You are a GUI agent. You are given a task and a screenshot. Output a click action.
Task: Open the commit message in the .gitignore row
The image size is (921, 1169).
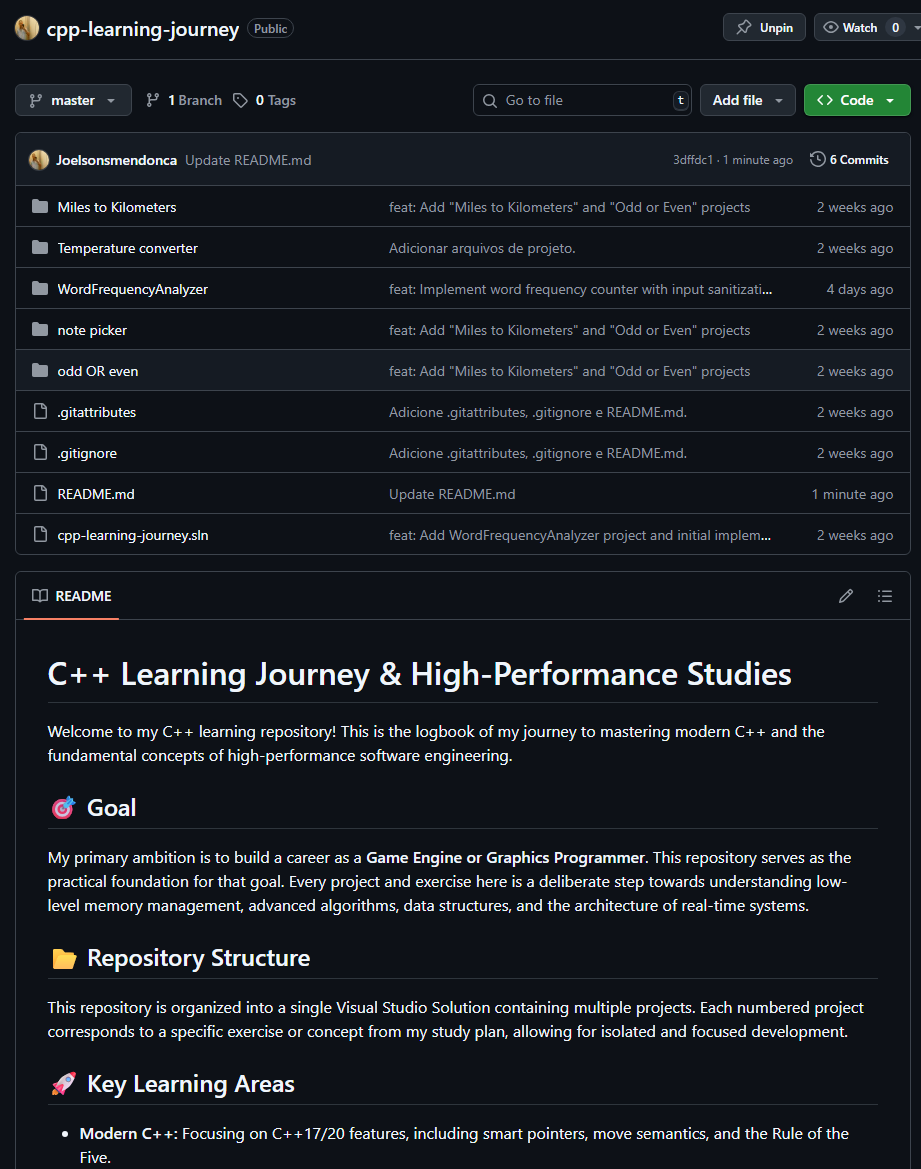click(x=538, y=453)
